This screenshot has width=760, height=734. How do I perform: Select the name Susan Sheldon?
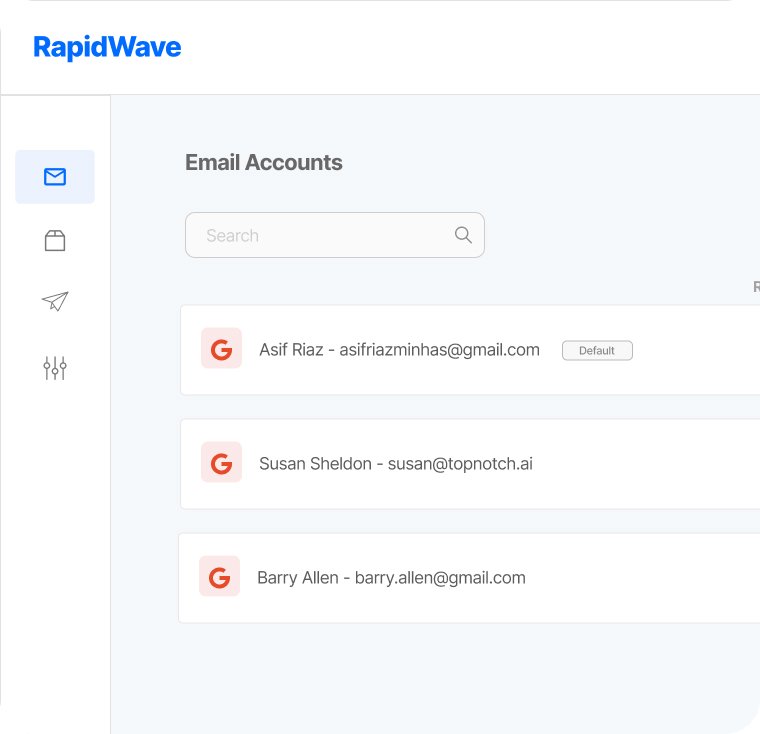(314, 464)
